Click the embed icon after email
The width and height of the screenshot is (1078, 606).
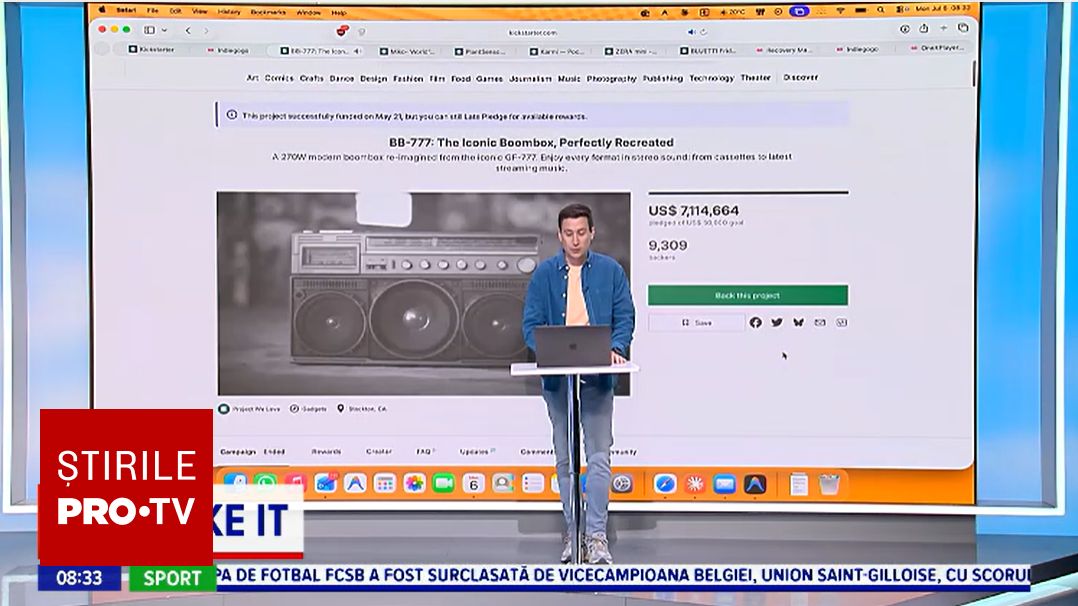tap(842, 323)
